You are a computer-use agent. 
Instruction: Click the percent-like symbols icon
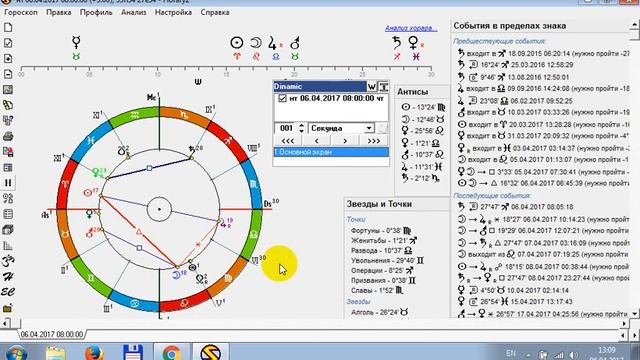tap(8, 198)
